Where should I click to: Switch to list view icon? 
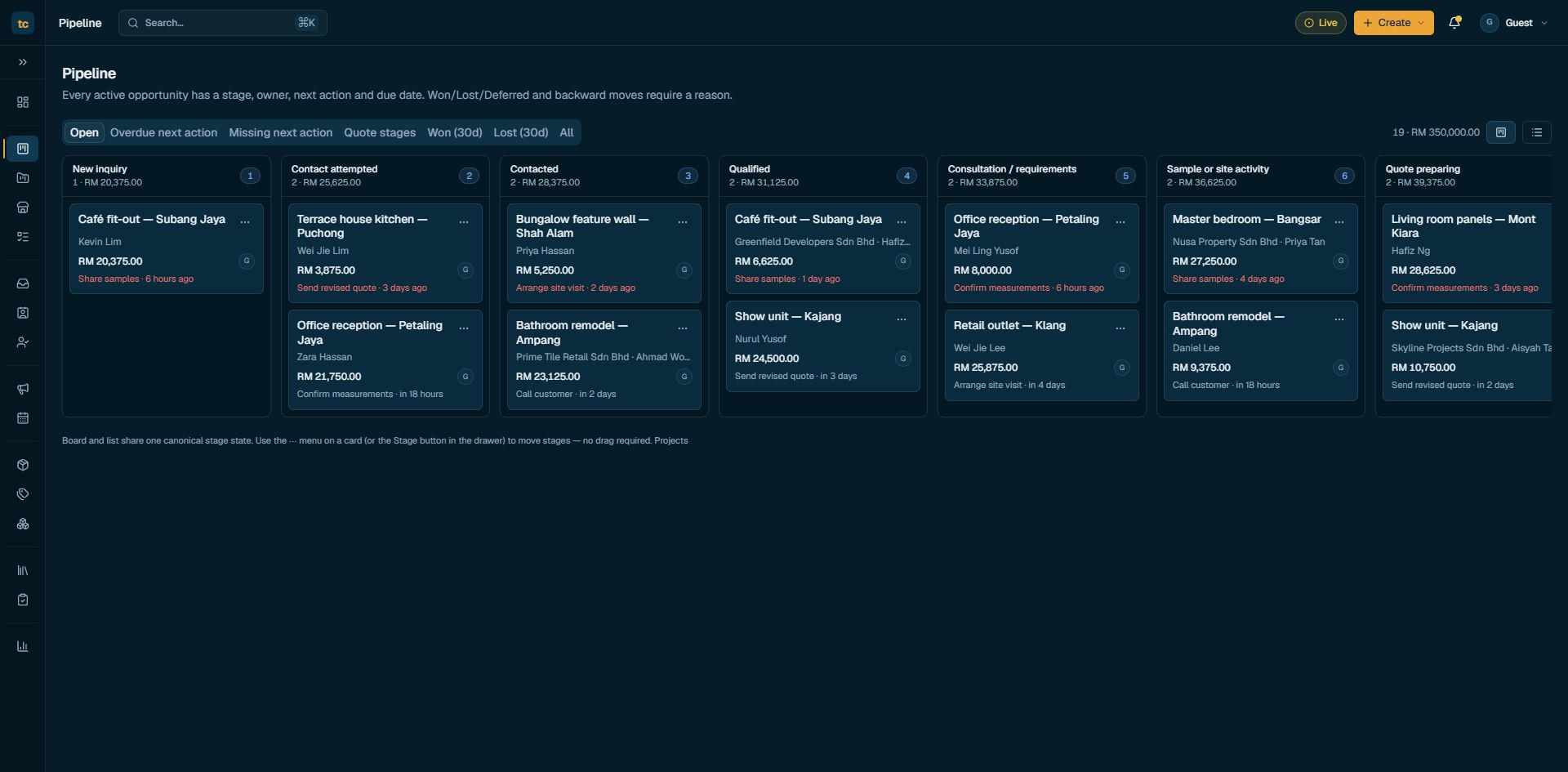coord(1537,132)
